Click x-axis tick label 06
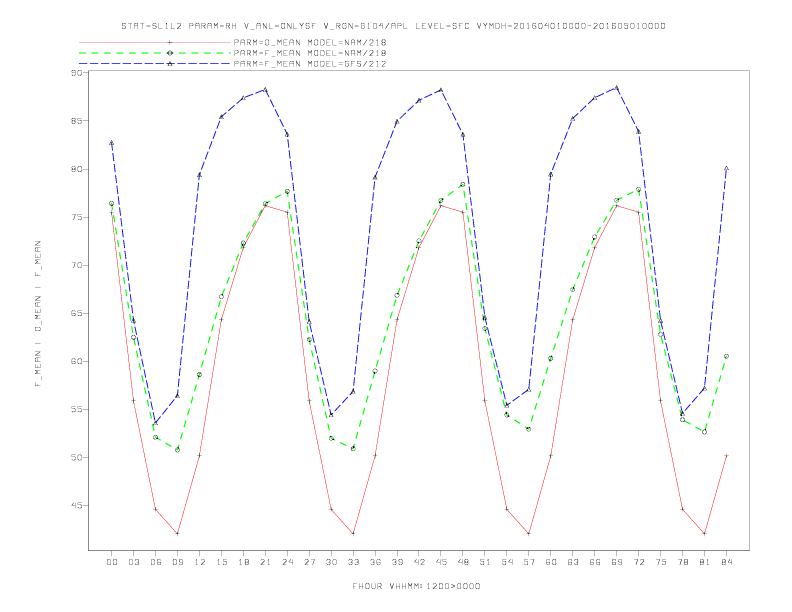This screenshot has height=612, width=792. point(156,562)
